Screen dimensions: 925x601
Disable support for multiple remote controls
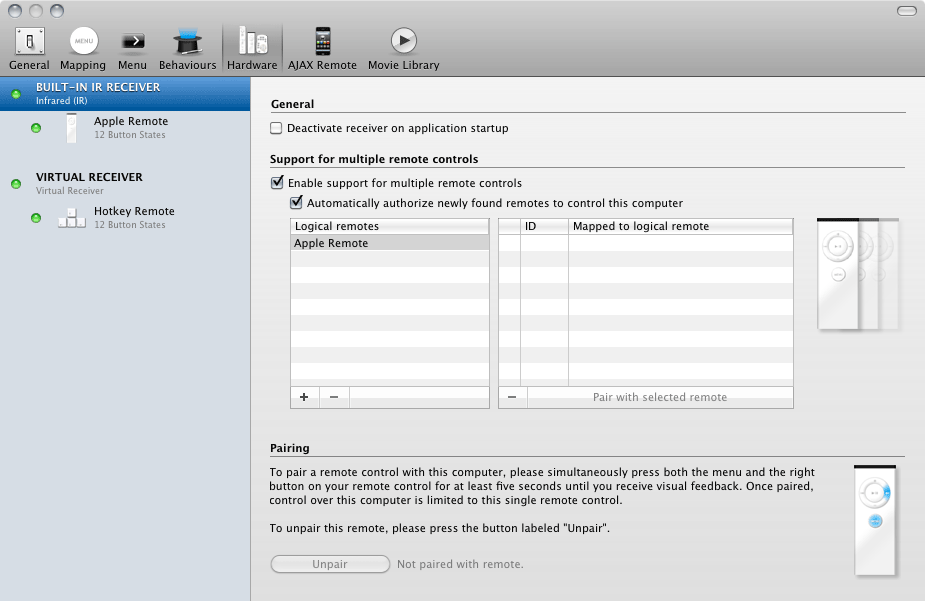[x=277, y=183]
